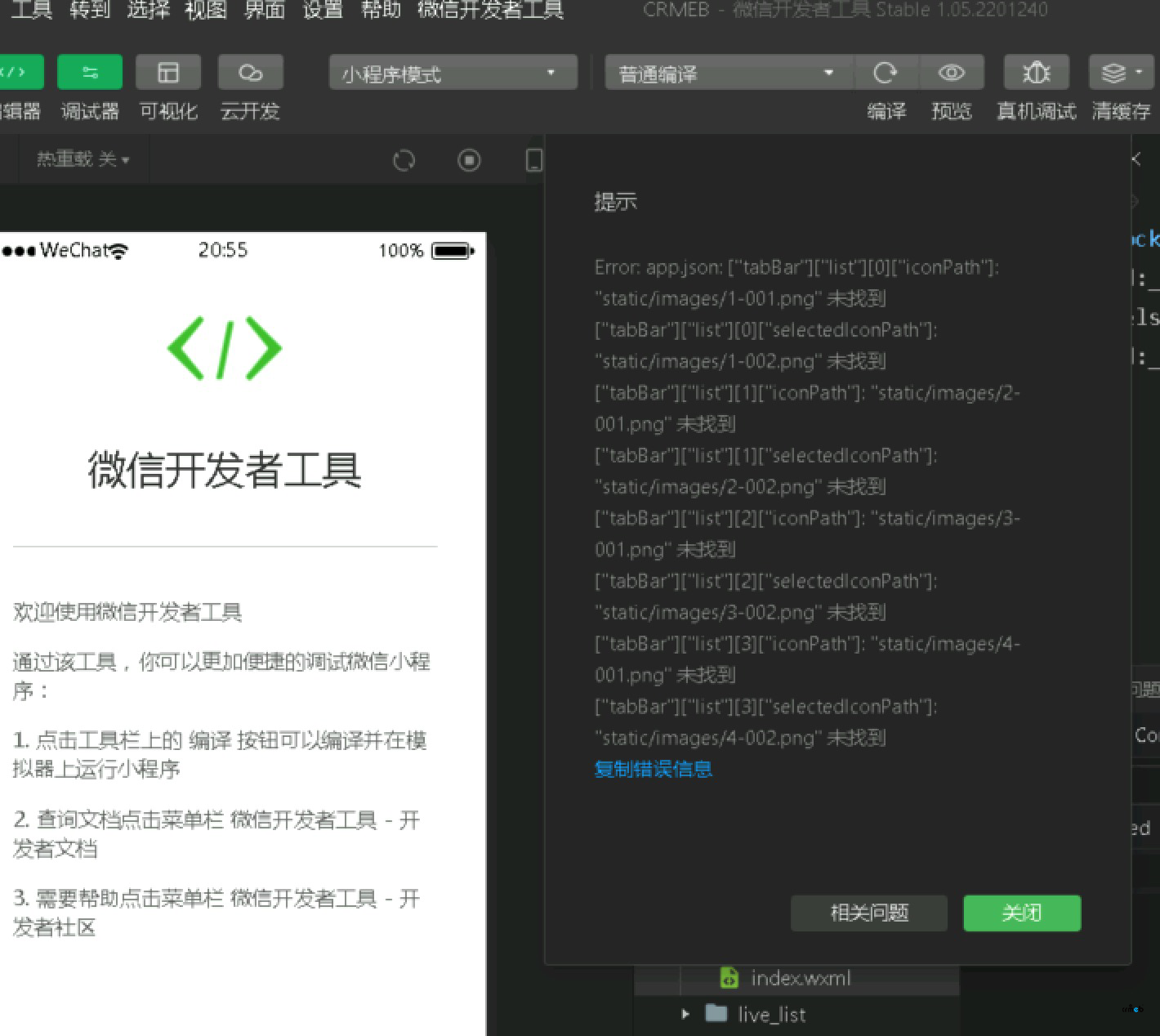Open the 小程序模式 mode dropdown

click(453, 74)
